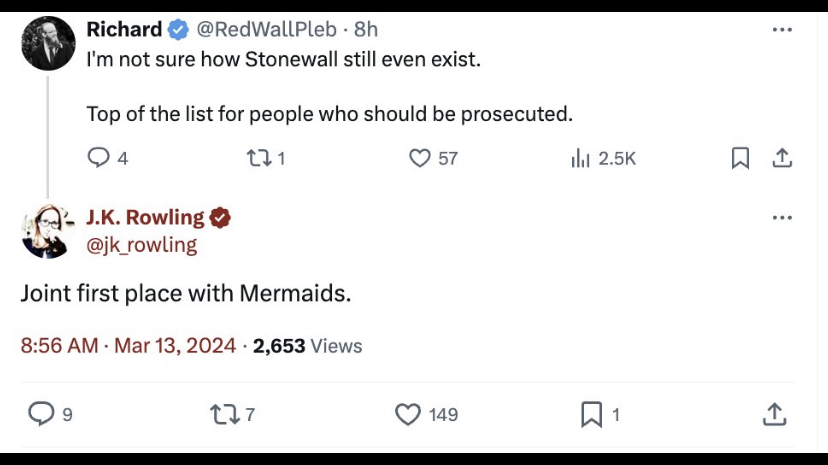Open more options for J.K. Rowling's tweet
Image resolution: width=828 pixels, height=465 pixels.
(782, 218)
